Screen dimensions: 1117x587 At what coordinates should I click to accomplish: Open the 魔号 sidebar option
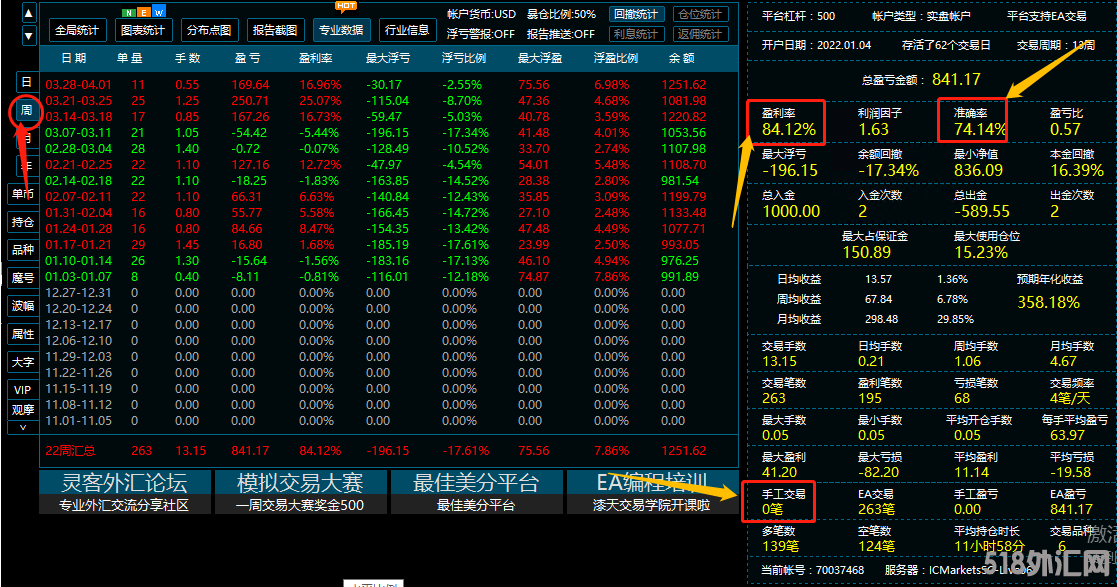[23, 278]
